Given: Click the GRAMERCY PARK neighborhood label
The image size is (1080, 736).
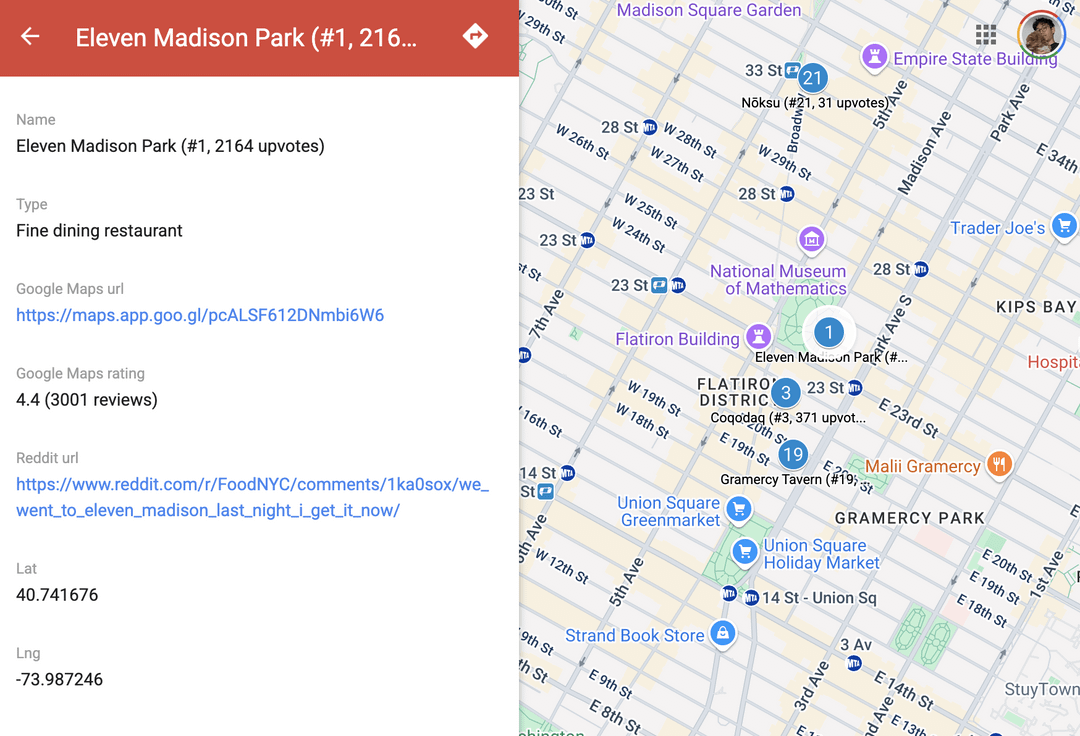Looking at the screenshot, I should pos(910,518).
